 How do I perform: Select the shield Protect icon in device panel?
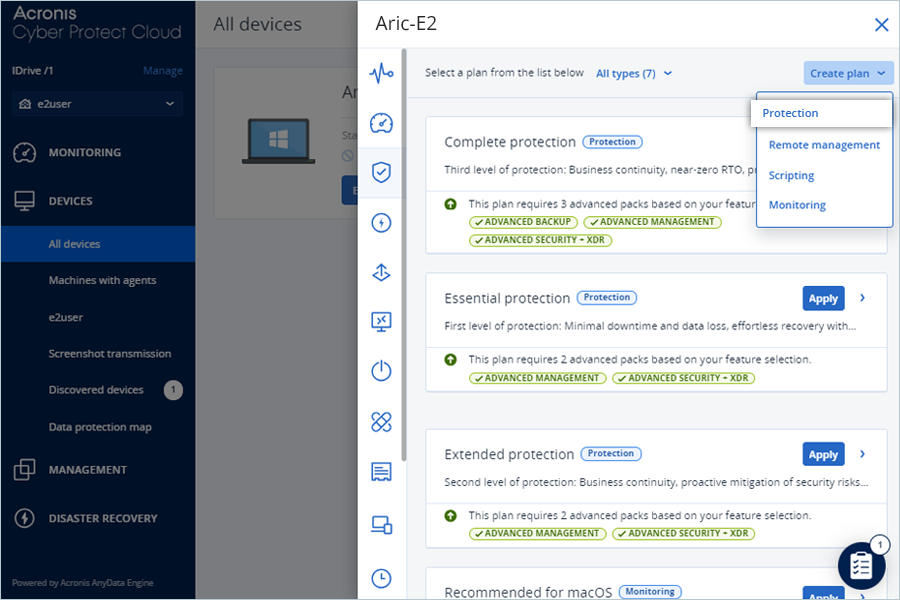[381, 172]
